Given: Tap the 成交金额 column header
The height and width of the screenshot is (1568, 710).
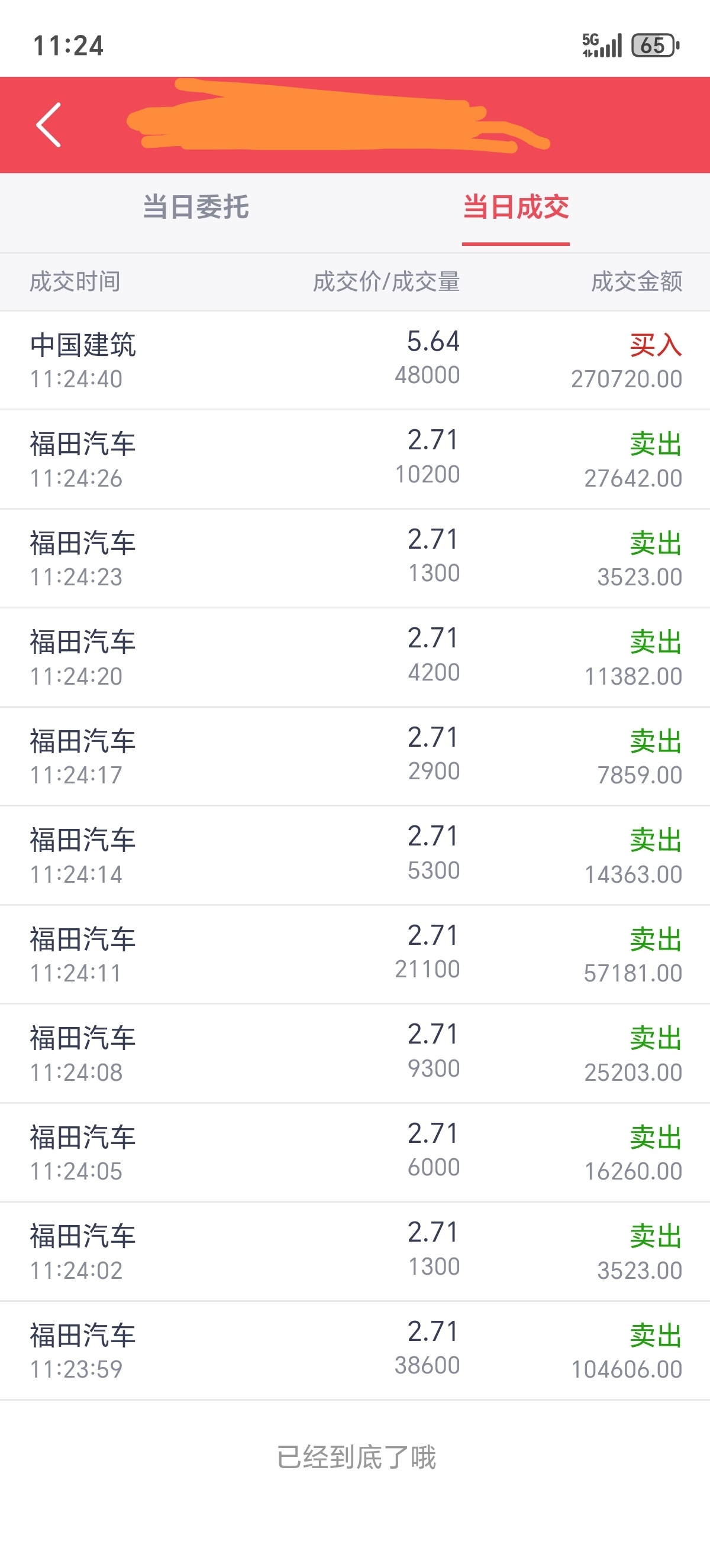Looking at the screenshot, I should point(636,282).
